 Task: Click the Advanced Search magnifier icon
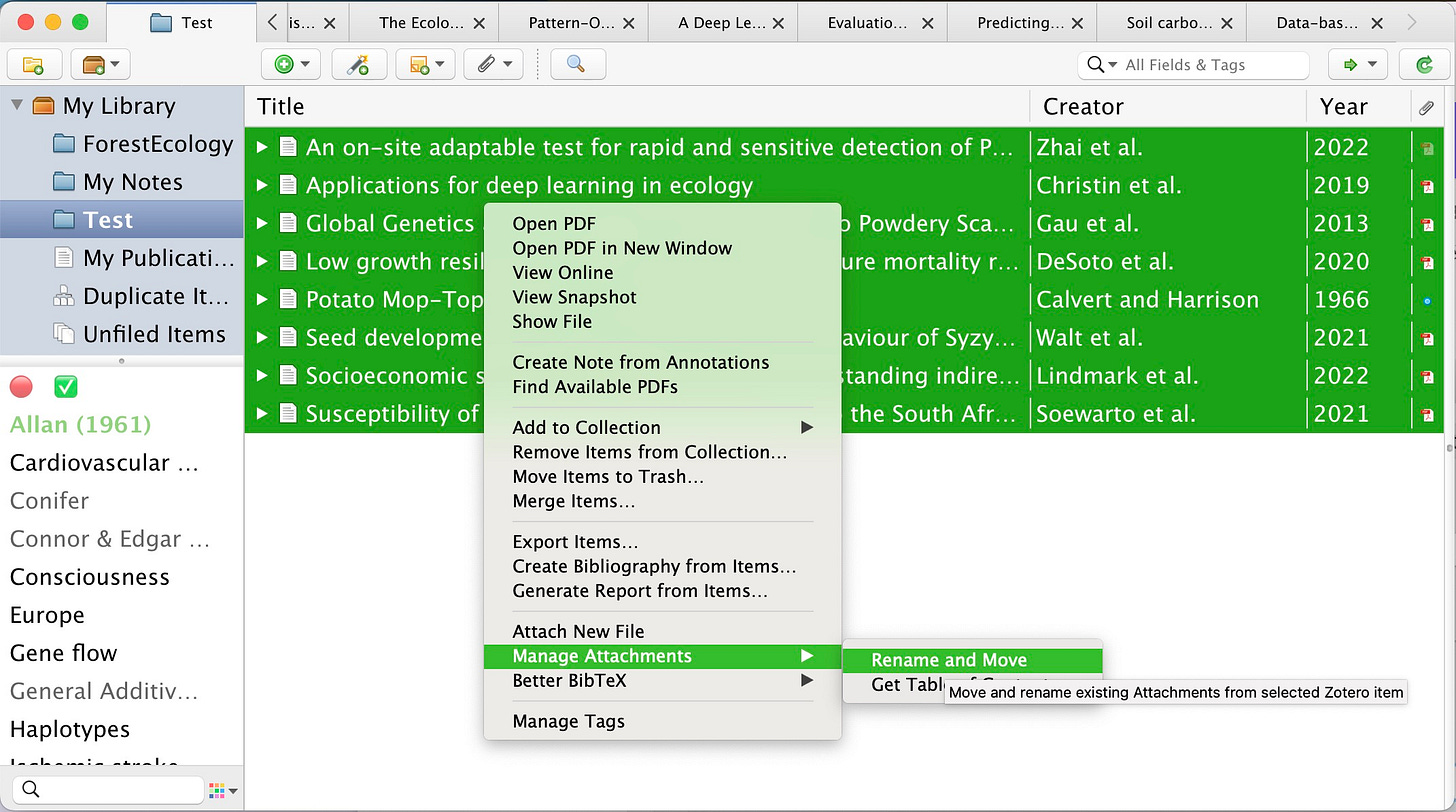point(576,65)
